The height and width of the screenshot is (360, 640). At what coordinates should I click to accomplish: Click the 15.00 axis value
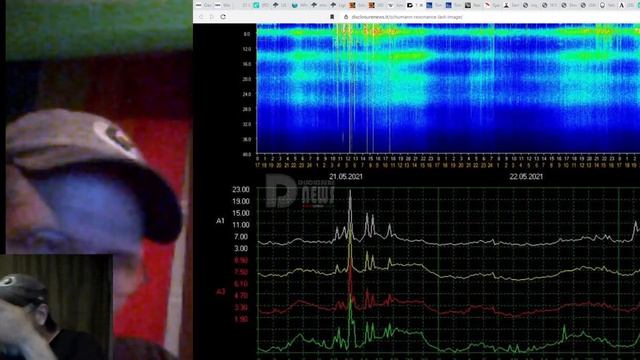[241, 213]
